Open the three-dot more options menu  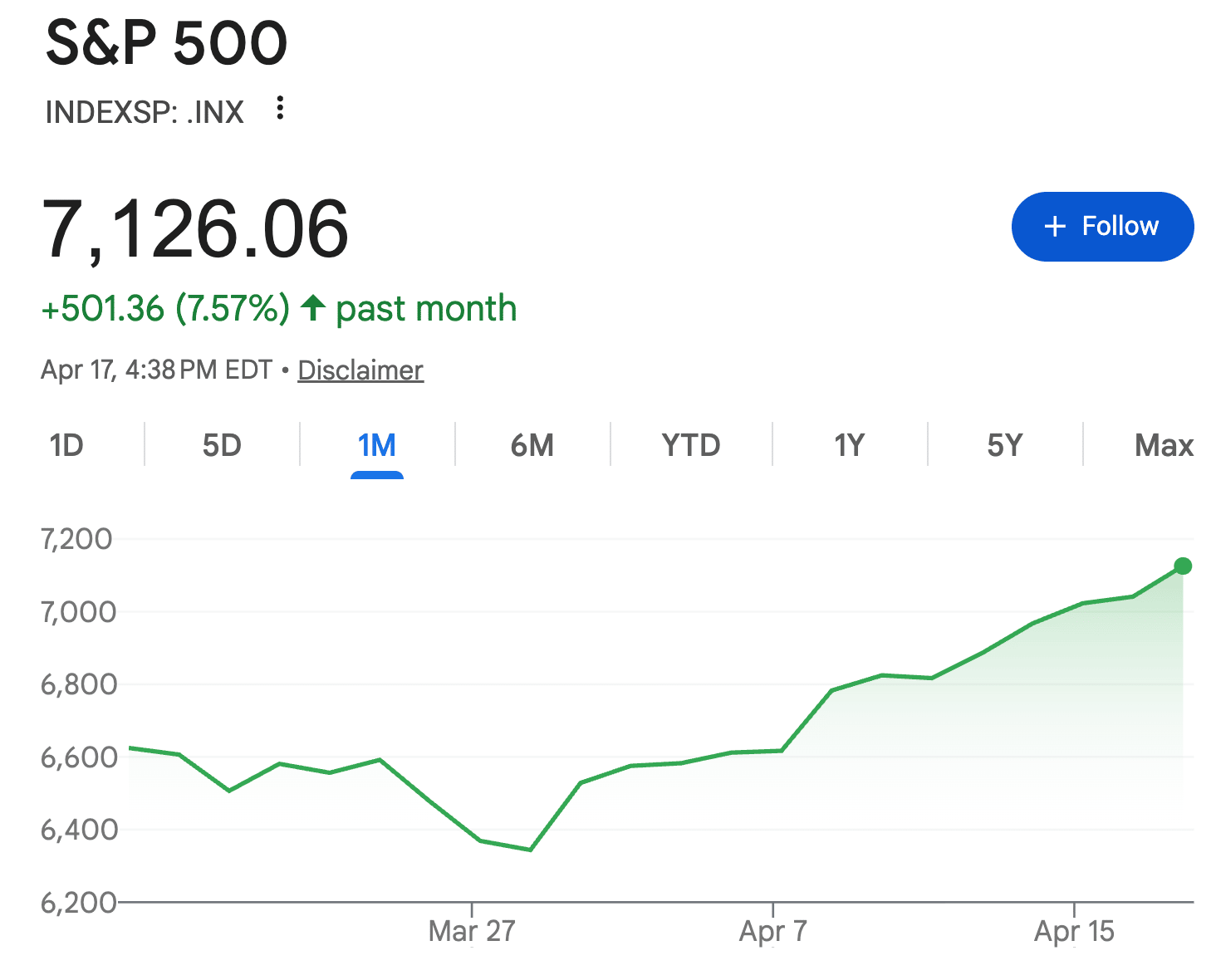[281, 108]
